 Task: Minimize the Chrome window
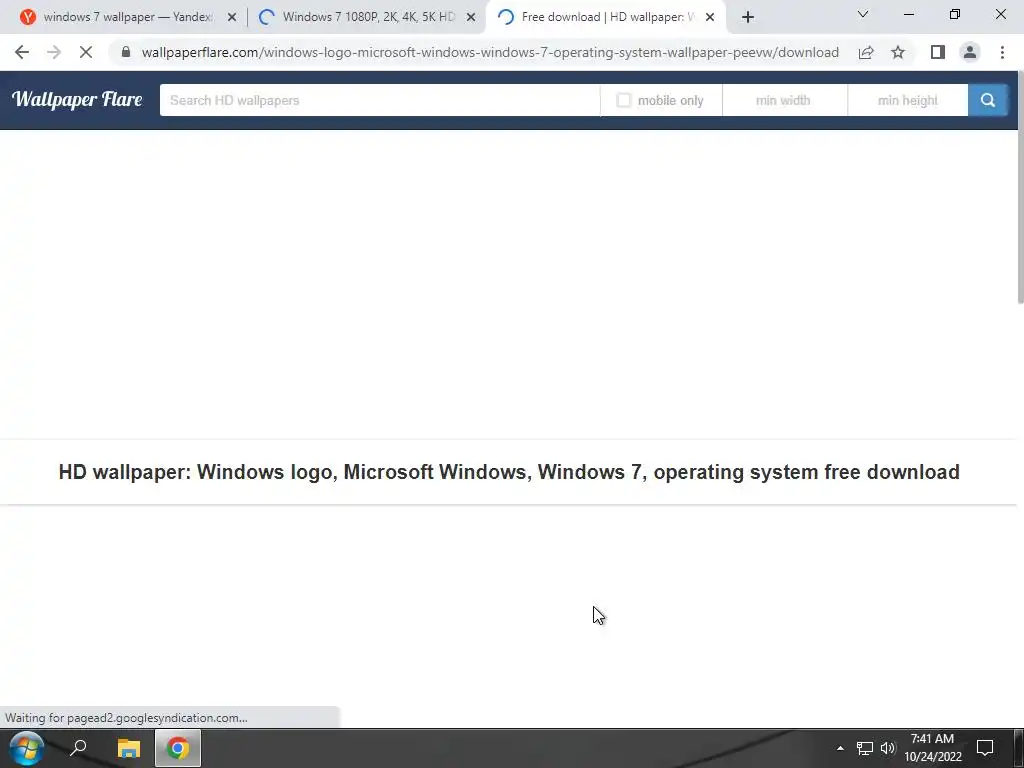pyautogui.click(x=908, y=14)
